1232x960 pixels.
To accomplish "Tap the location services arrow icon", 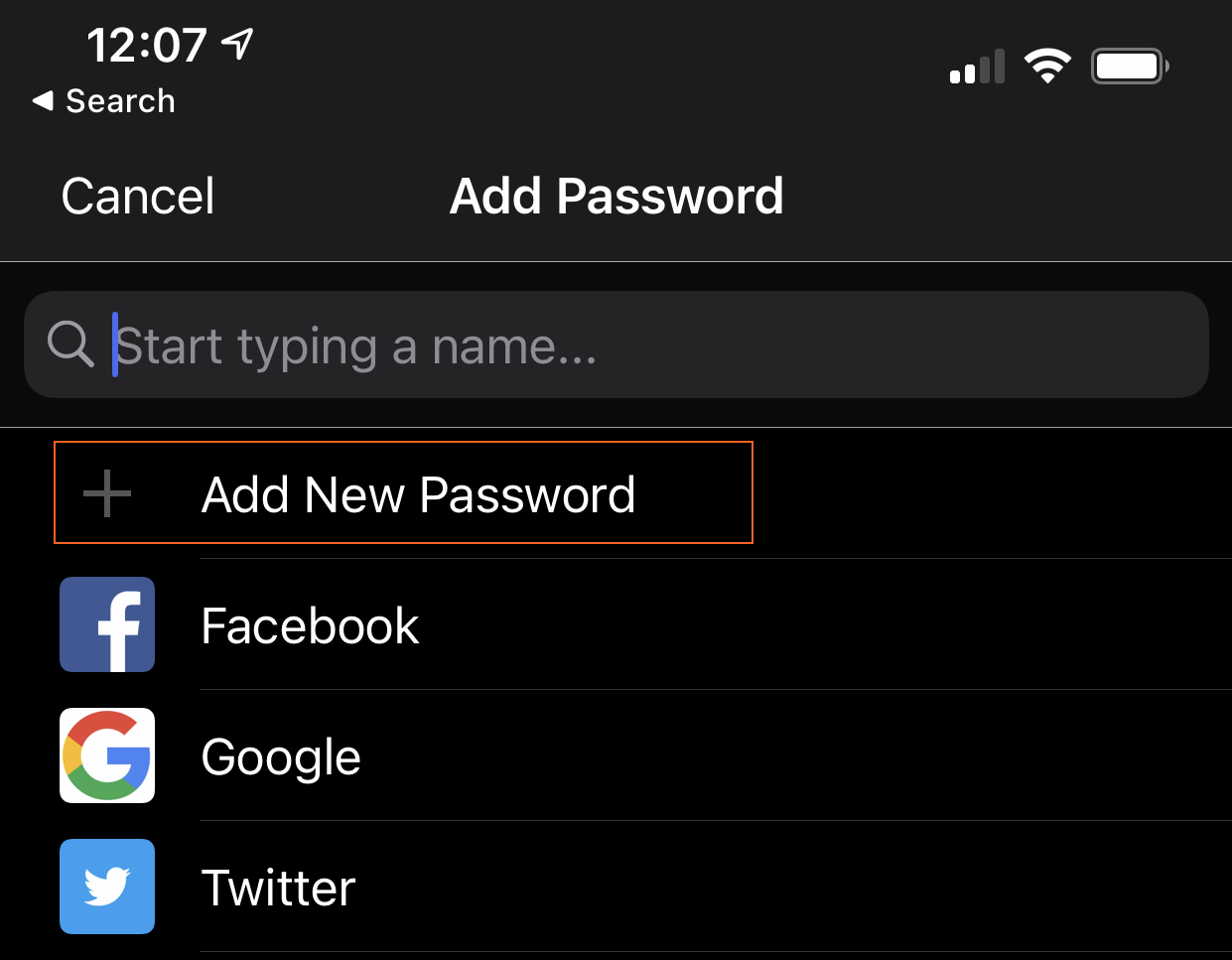I will (x=238, y=43).
